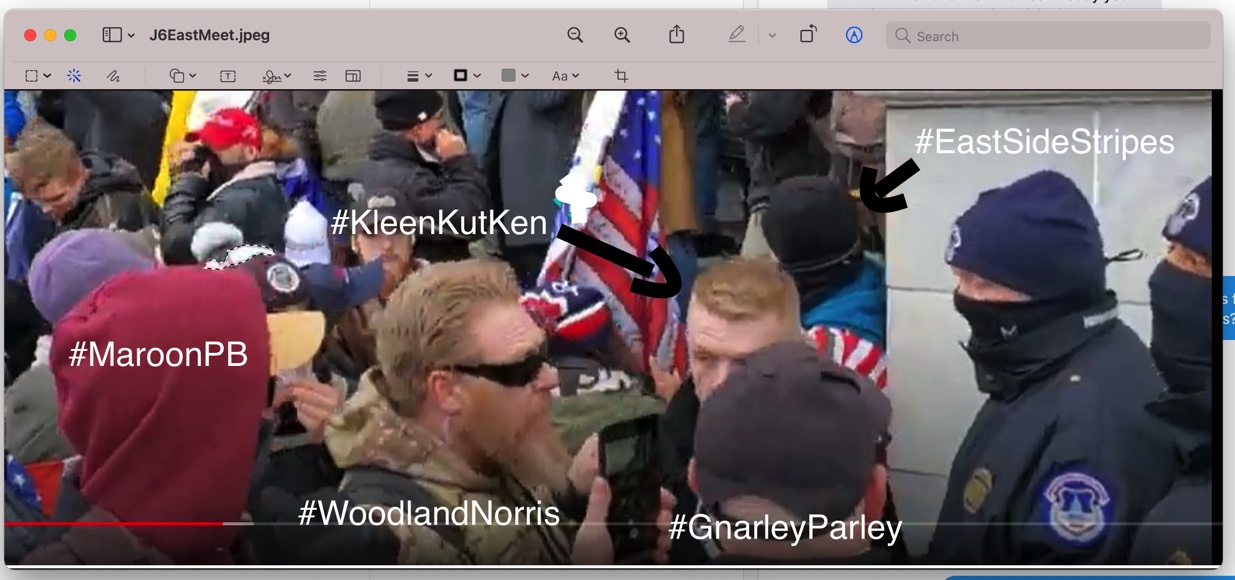This screenshot has width=1235, height=580.
Task: Choose the Sketch drawing tool
Action: click(x=113, y=76)
